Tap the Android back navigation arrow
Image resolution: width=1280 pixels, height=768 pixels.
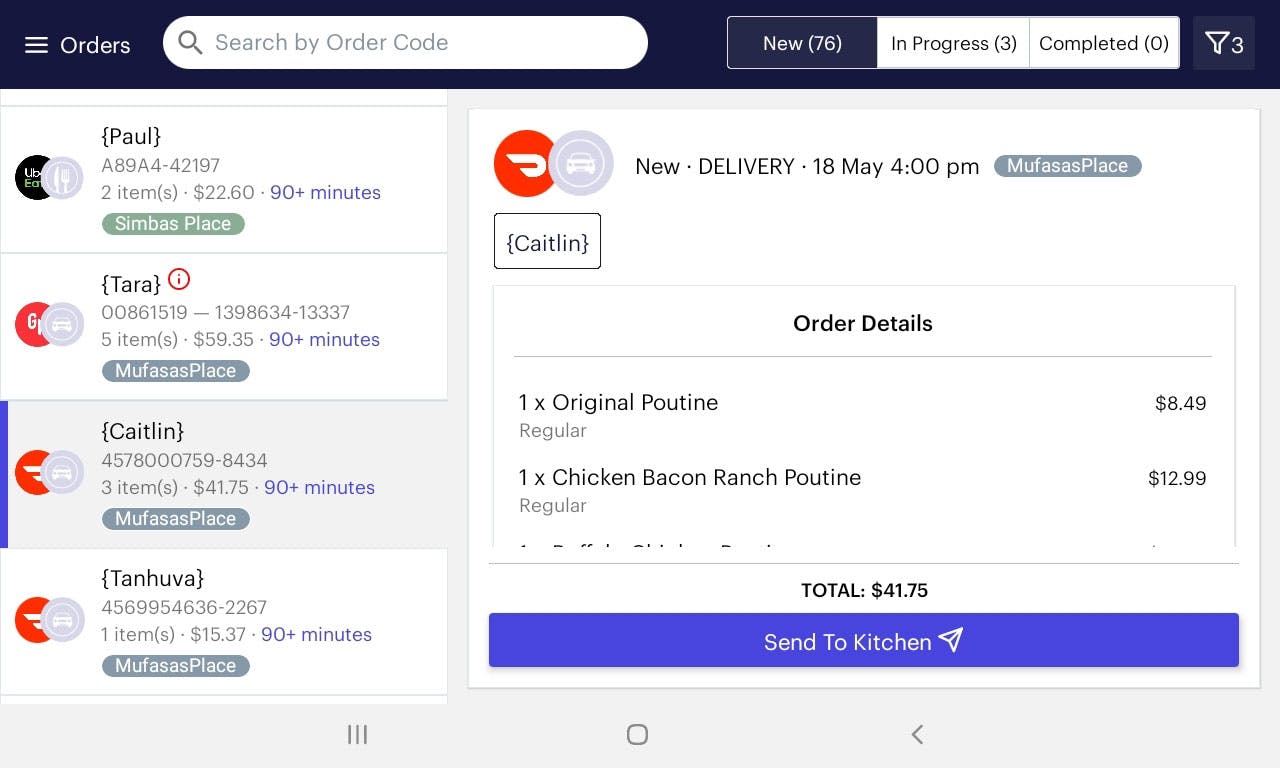(x=917, y=735)
